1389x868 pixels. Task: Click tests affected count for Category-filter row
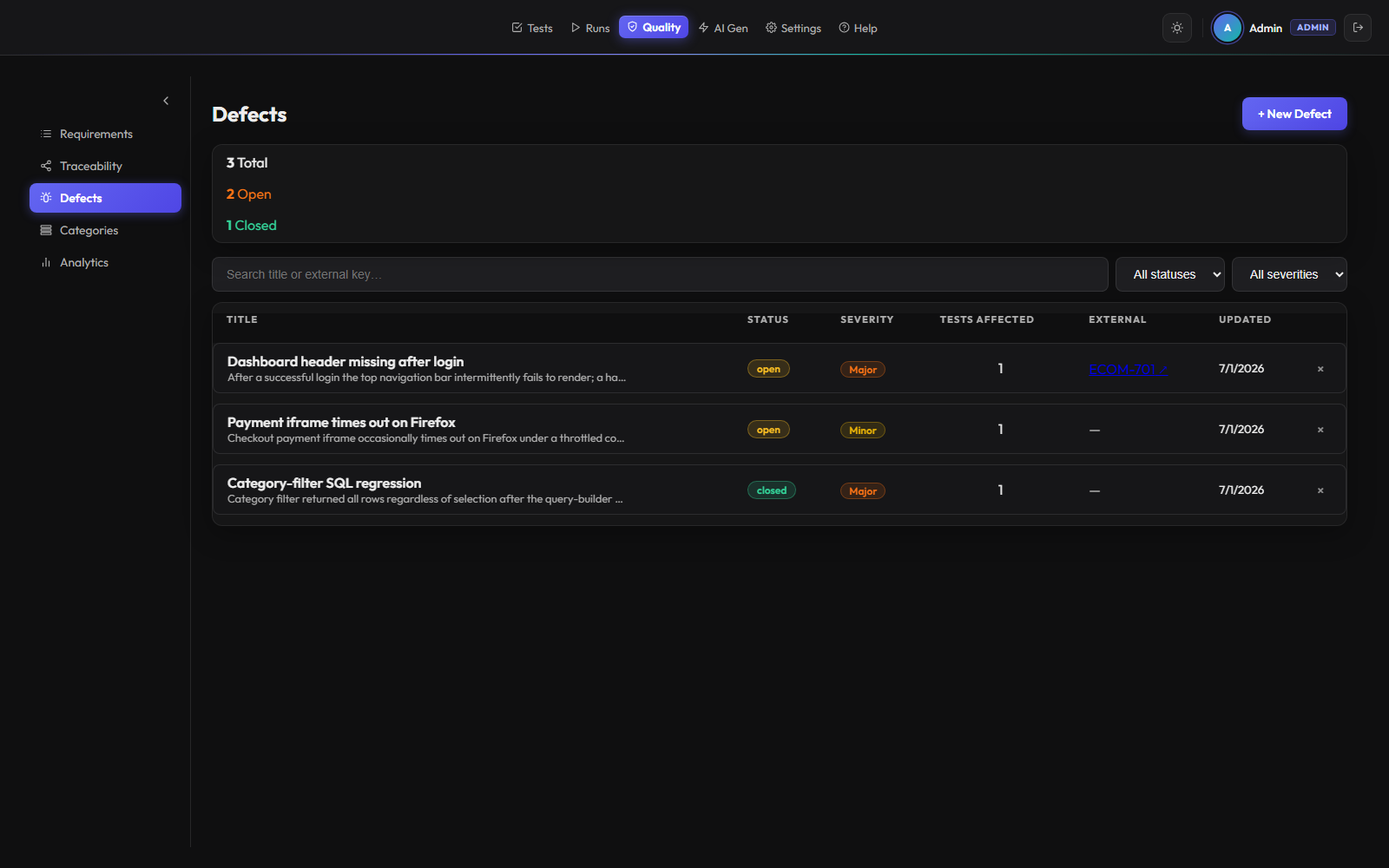coord(1000,490)
